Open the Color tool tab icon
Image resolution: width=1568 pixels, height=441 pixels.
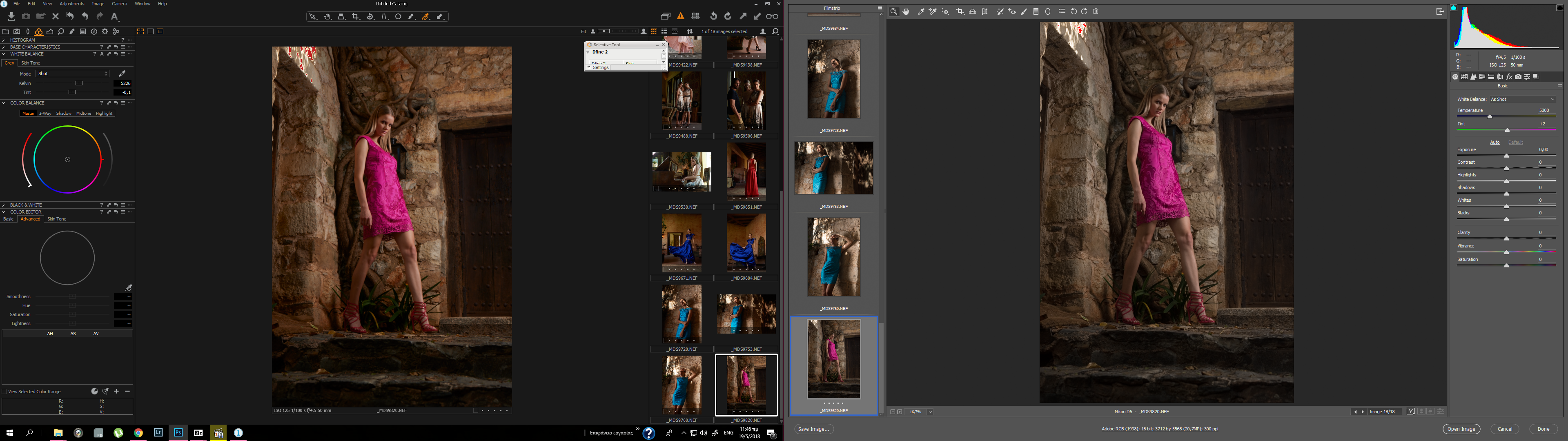click(38, 32)
